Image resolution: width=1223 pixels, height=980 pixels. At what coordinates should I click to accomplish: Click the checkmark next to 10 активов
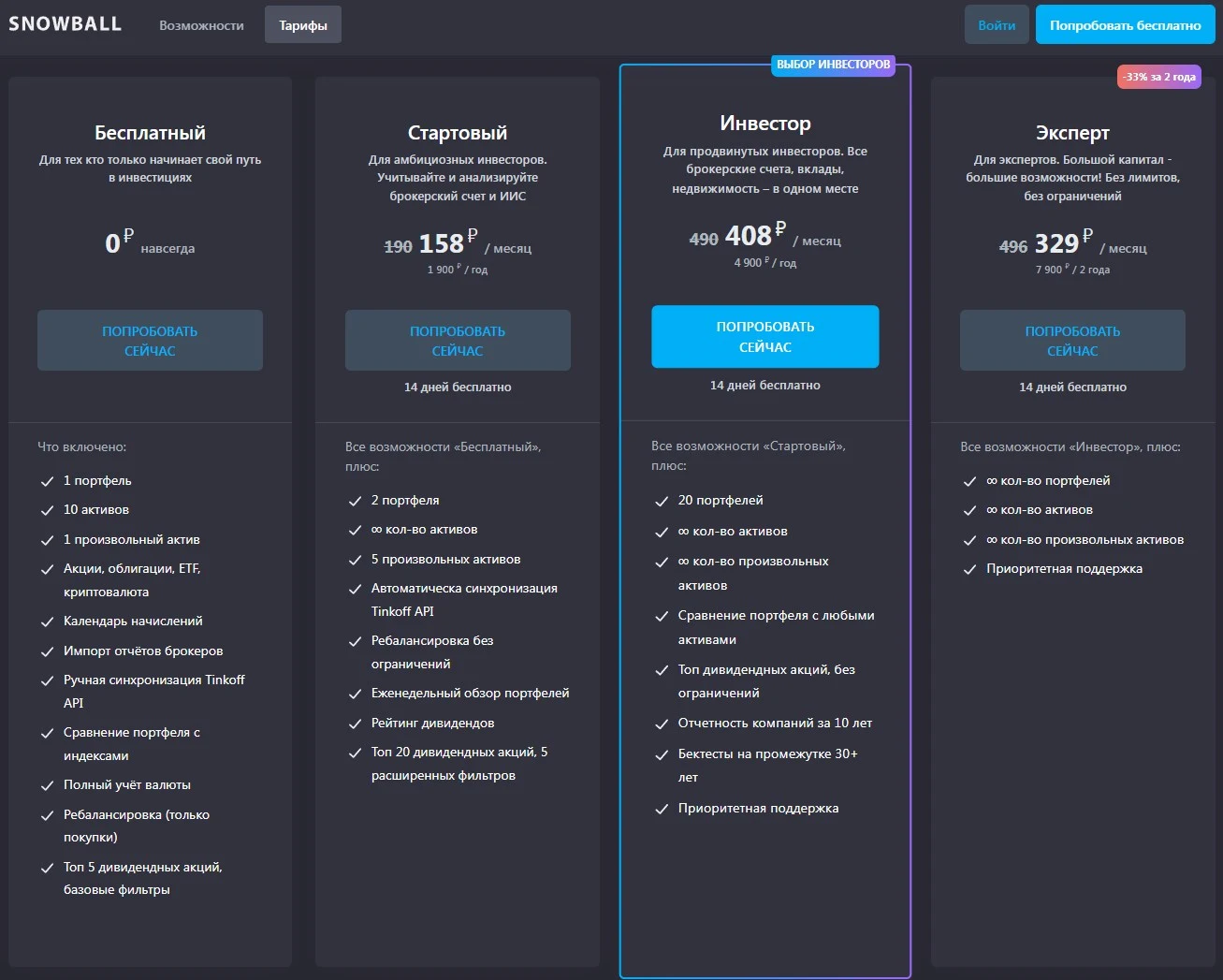(47, 510)
